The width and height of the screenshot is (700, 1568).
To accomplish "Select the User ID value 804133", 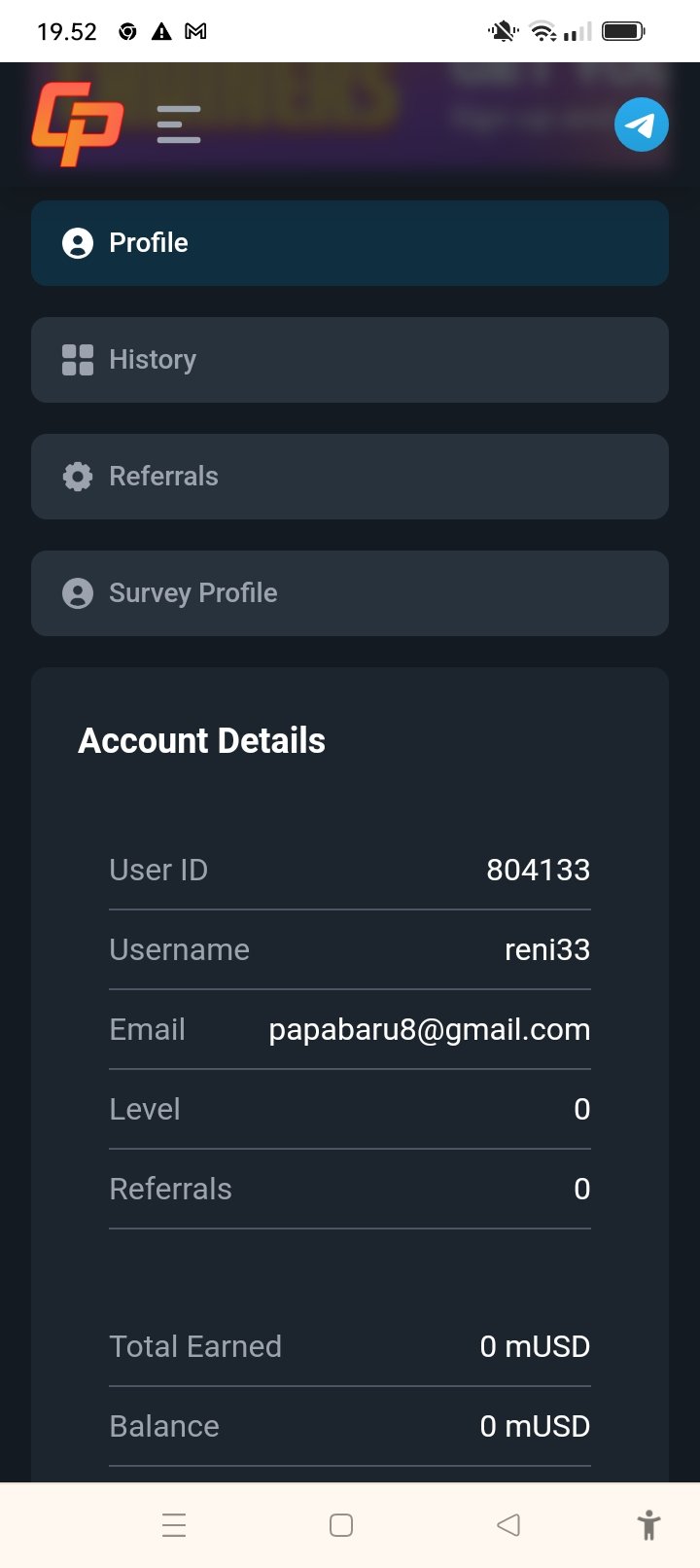I will 538,870.
